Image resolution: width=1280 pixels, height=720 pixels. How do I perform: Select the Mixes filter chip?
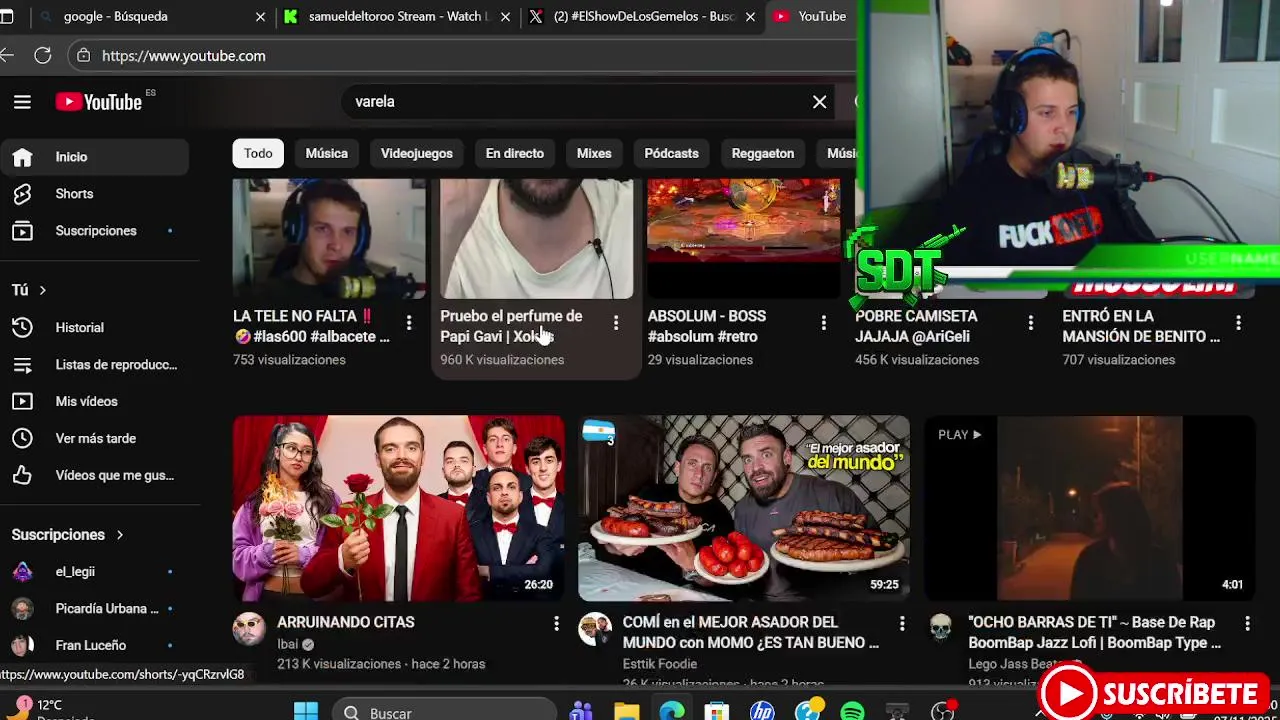point(594,153)
